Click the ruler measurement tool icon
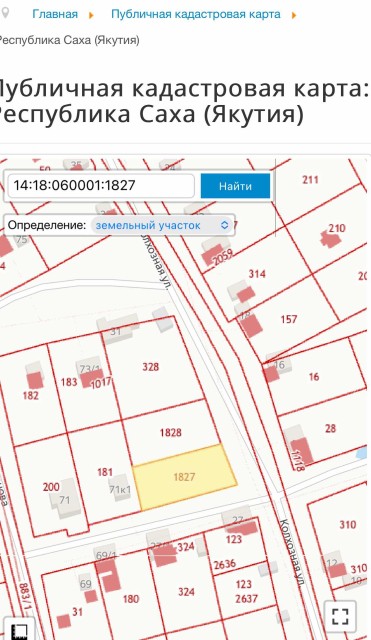The width and height of the screenshot is (371, 640). pos(20,631)
